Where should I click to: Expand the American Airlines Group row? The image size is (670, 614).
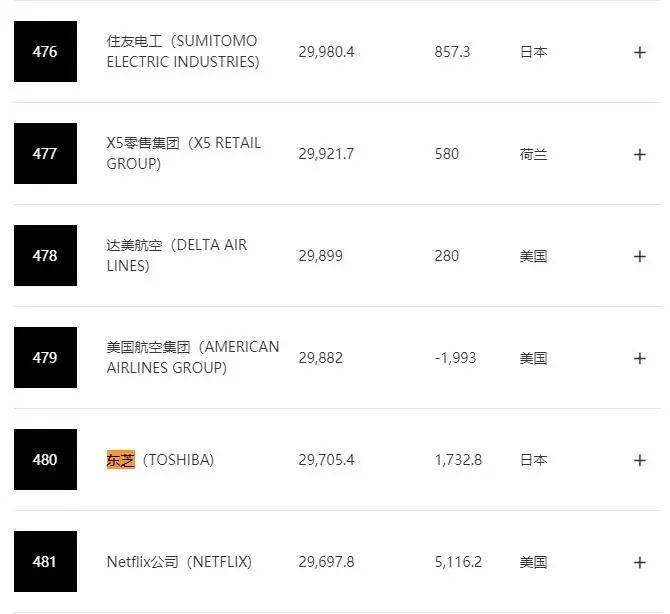[x=640, y=358]
